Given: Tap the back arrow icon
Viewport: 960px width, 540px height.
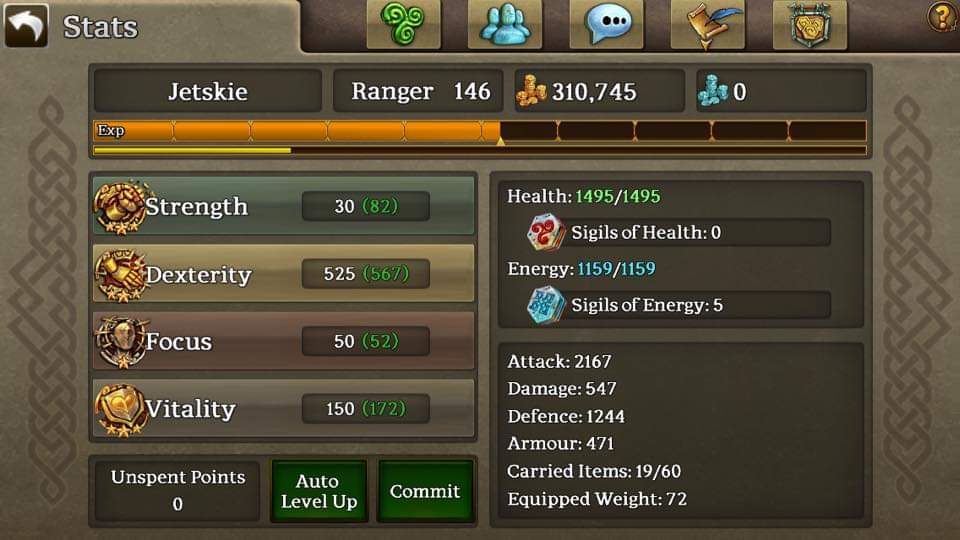Looking at the screenshot, I should click(26, 25).
